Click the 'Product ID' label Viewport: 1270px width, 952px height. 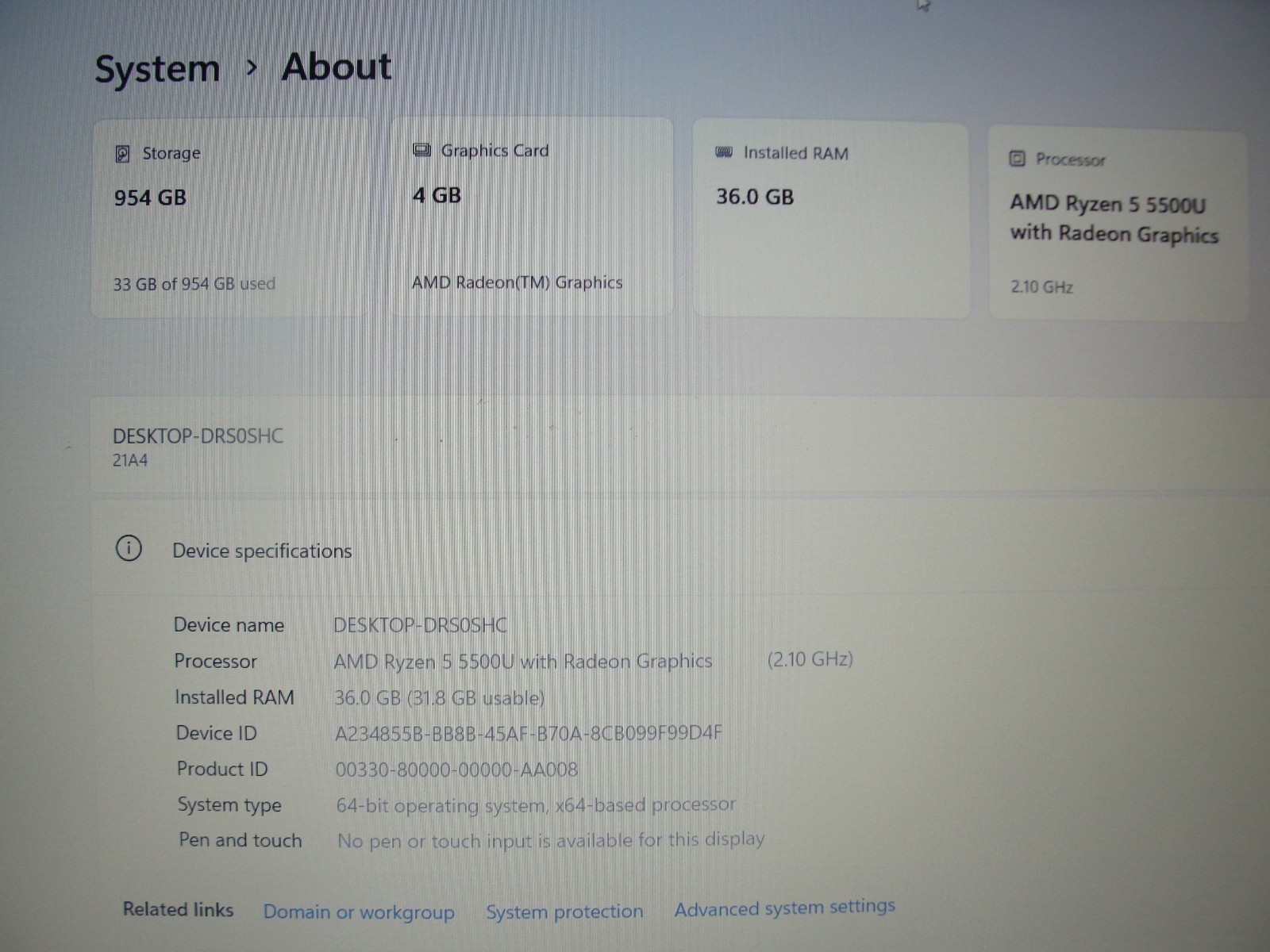222,769
